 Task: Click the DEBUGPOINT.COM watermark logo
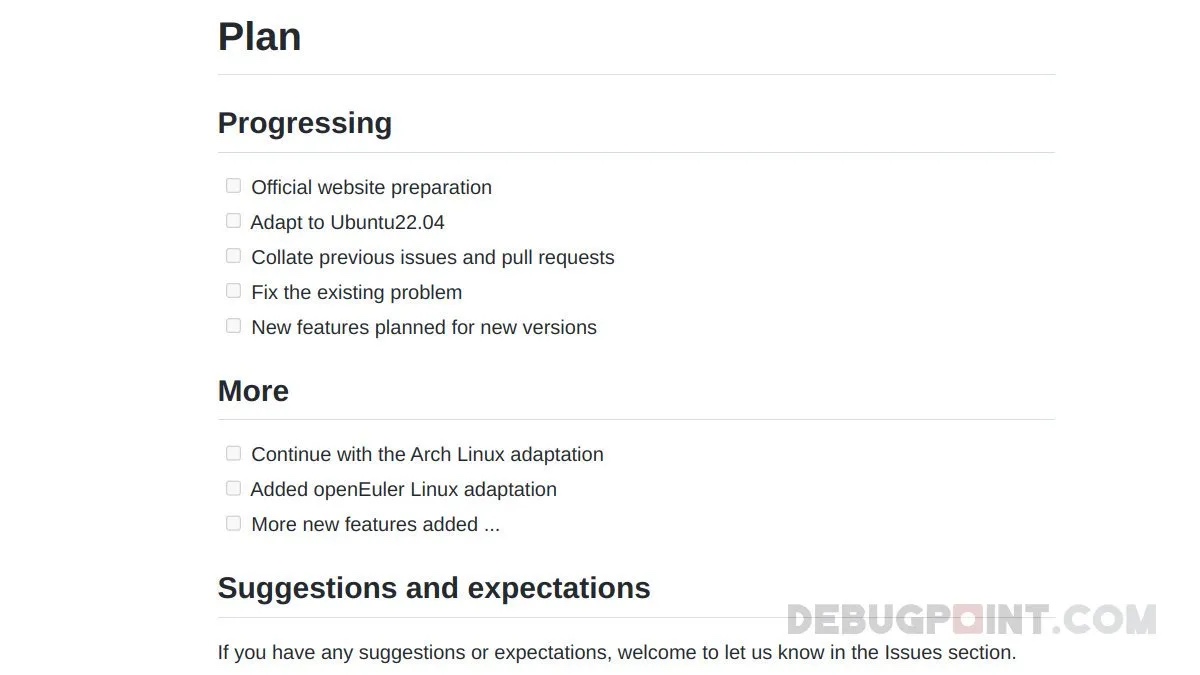[970, 620]
